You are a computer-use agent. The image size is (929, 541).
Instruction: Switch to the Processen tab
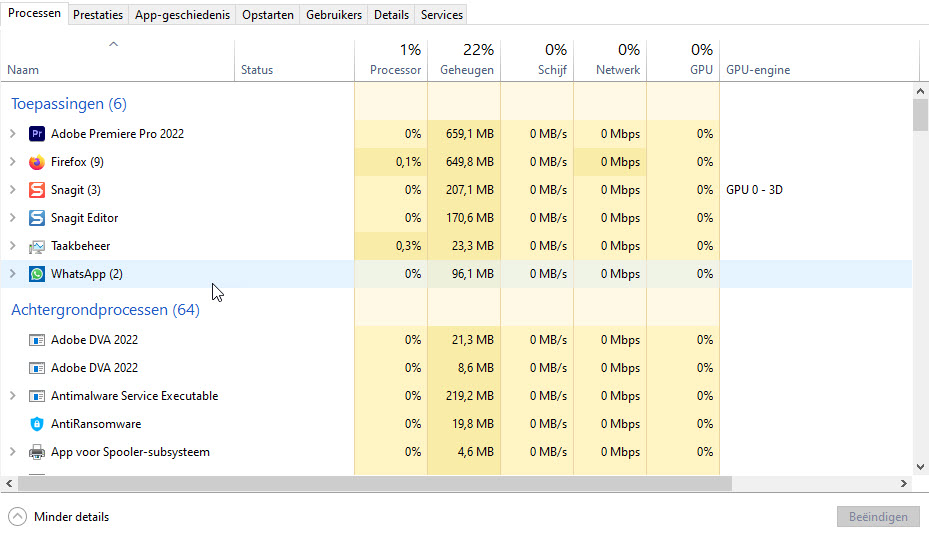34,13
